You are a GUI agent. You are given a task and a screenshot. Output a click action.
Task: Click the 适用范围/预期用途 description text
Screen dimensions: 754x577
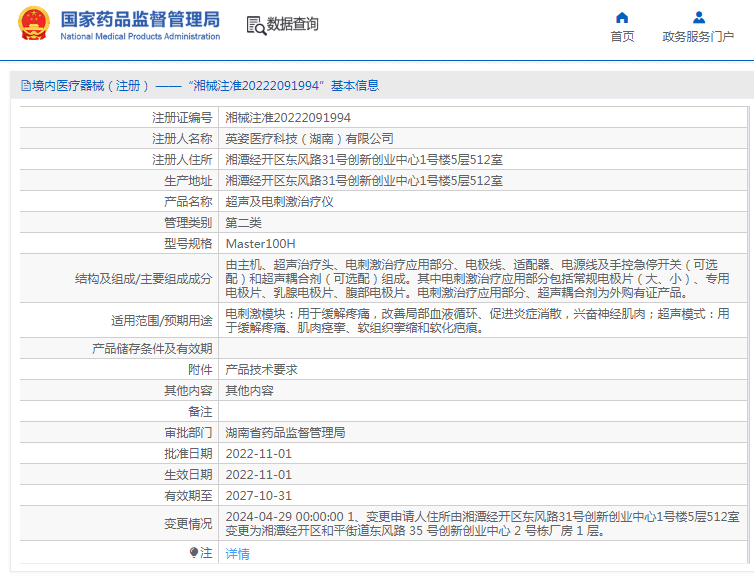point(478,321)
